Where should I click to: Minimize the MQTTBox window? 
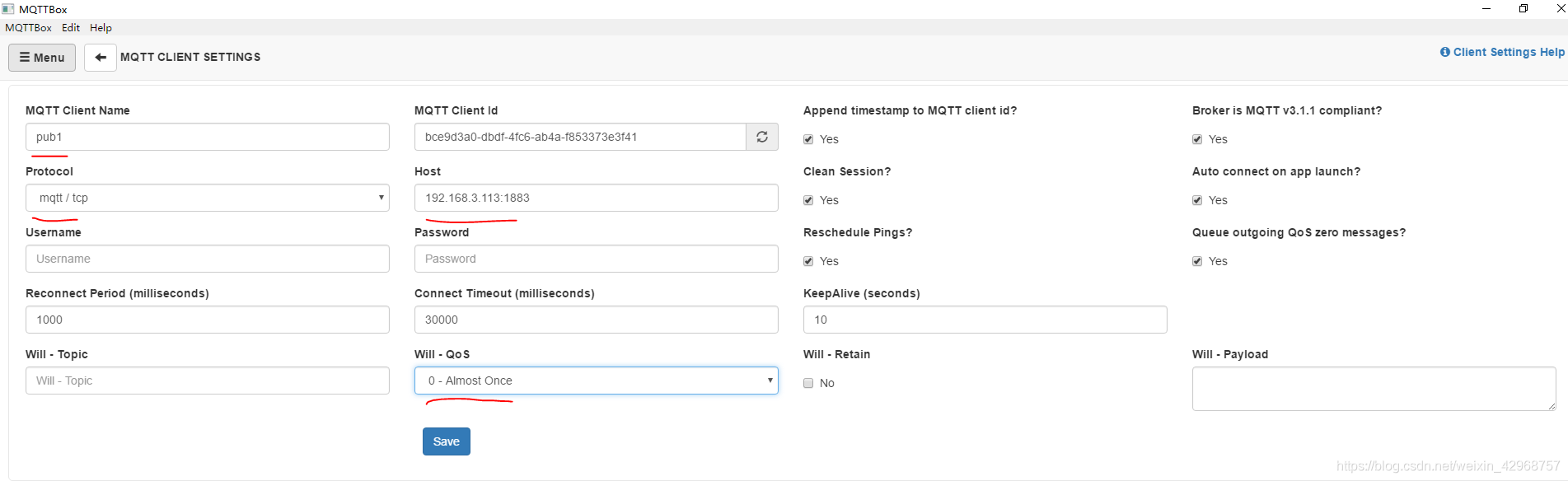coord(1486,8)
